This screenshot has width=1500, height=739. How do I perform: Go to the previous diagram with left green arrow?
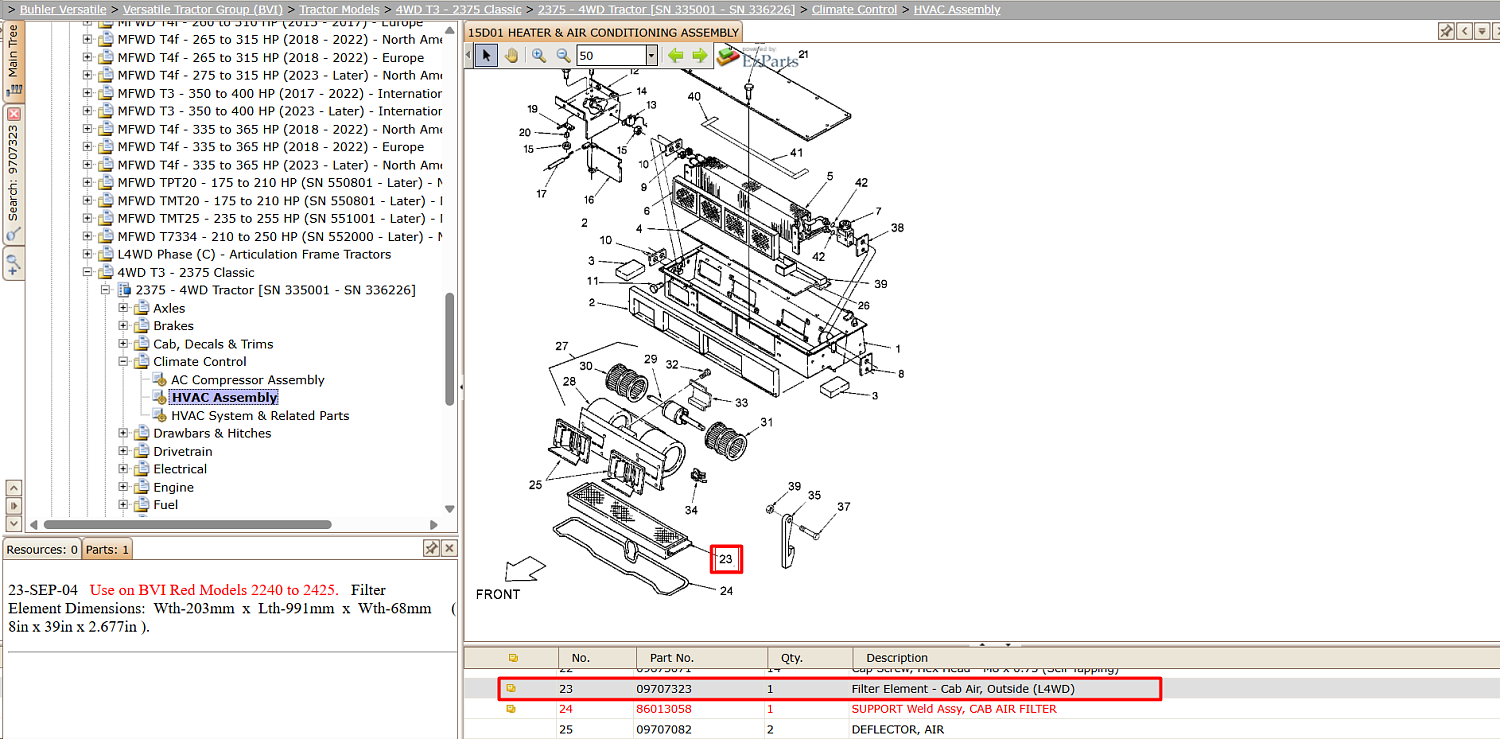click(676, 56)
